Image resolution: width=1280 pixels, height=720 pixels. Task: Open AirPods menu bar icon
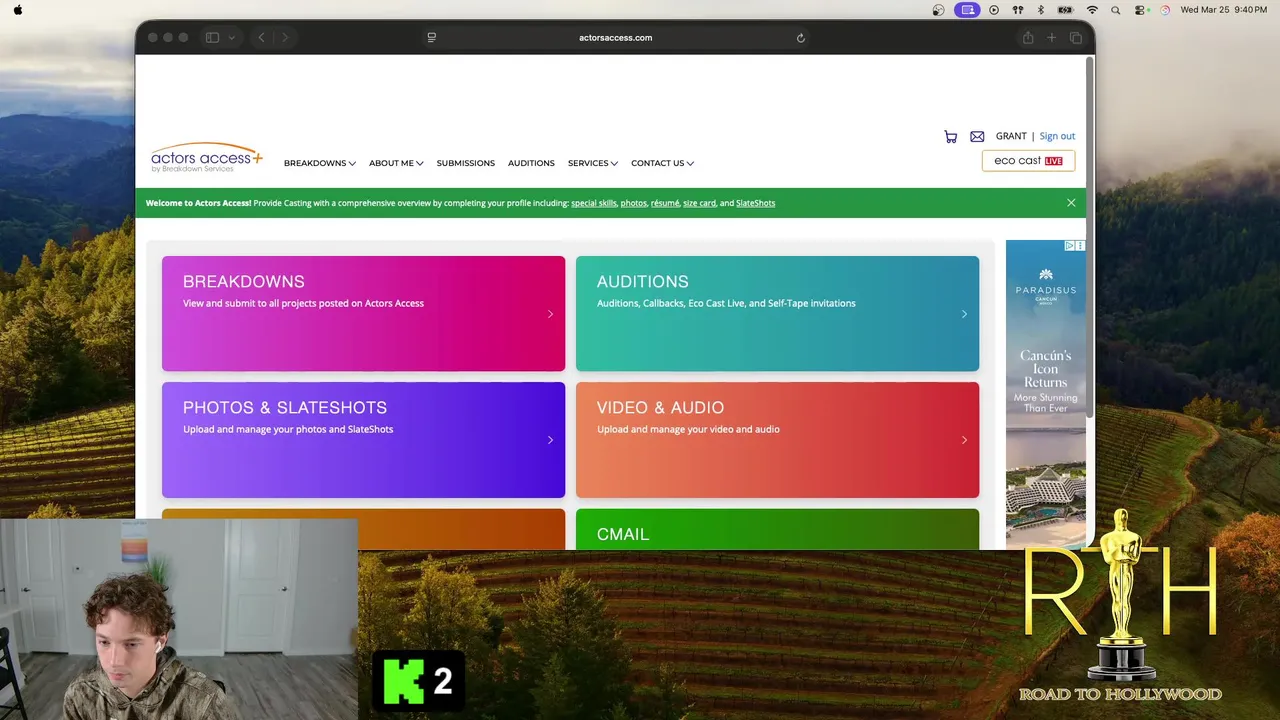[x=1018, y=10]
